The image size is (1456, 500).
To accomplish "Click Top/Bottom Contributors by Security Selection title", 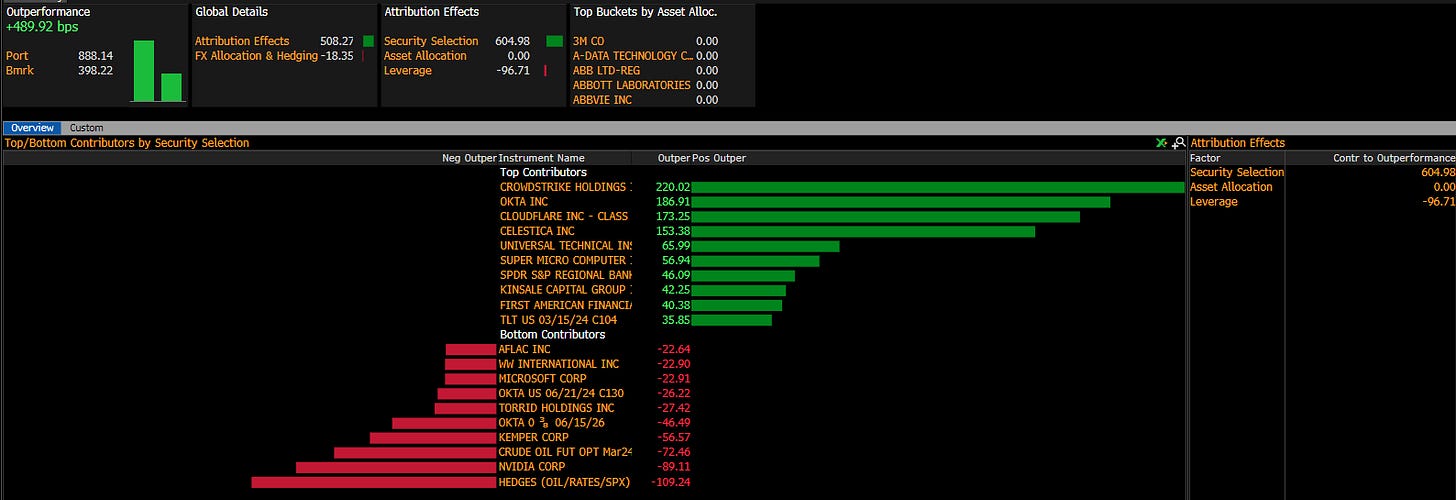I will pos(127,143).
